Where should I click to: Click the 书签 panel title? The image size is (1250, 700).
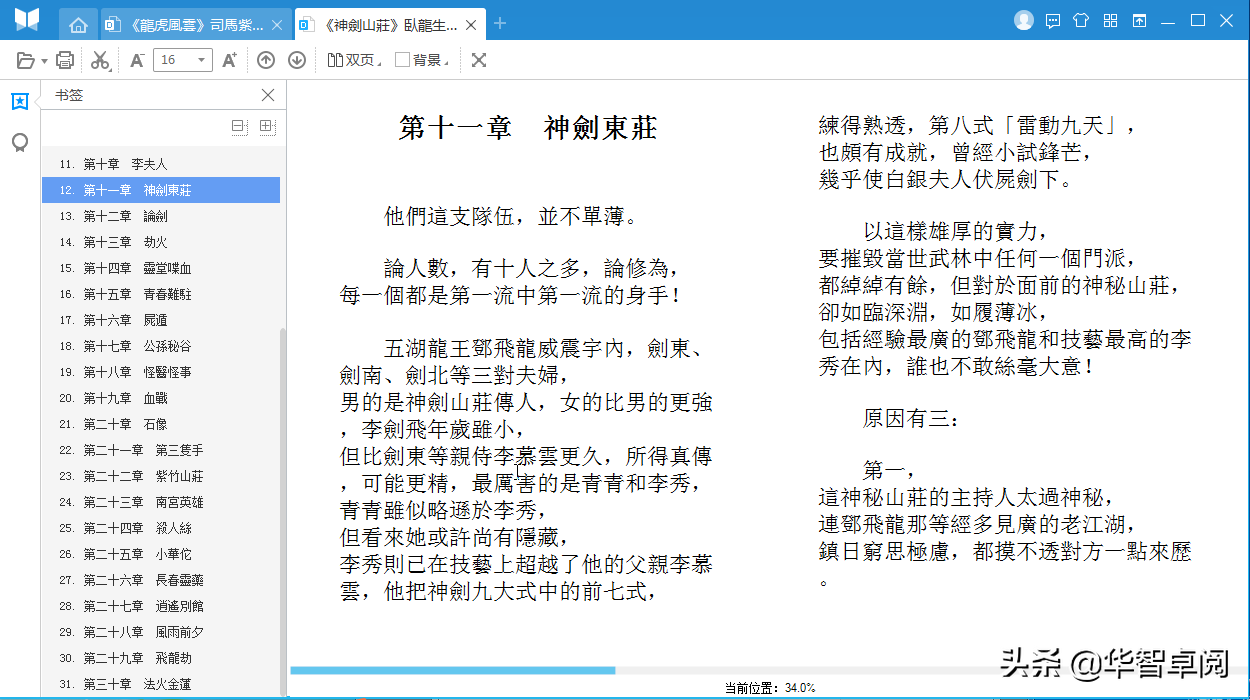pyautogui.click(x=69, y=95)
